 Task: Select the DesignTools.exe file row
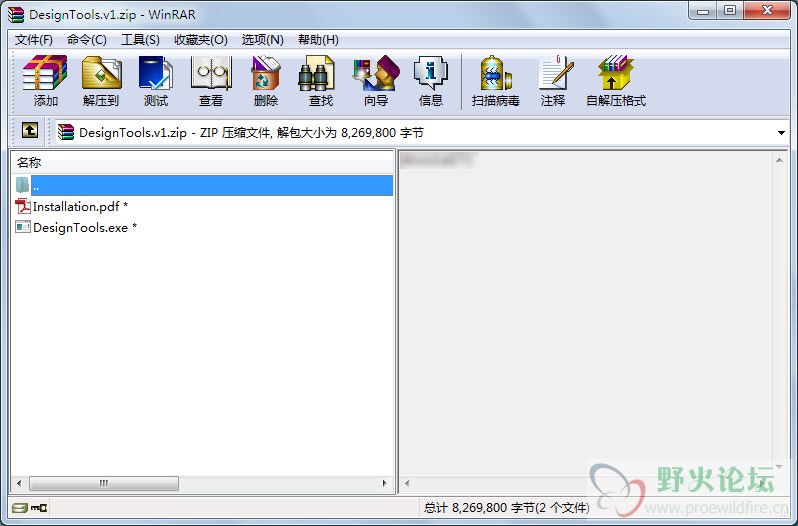point(203,227)
